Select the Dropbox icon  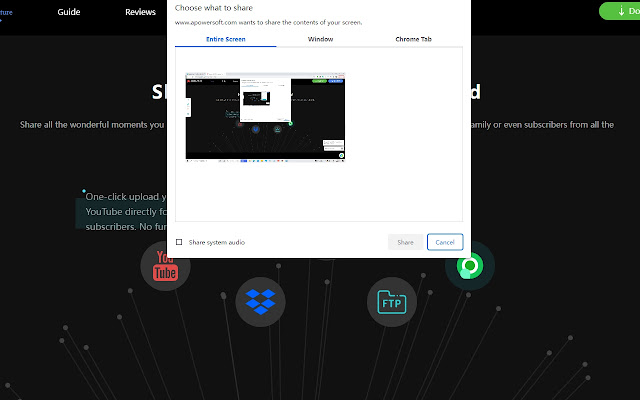[x=260, y=302]
